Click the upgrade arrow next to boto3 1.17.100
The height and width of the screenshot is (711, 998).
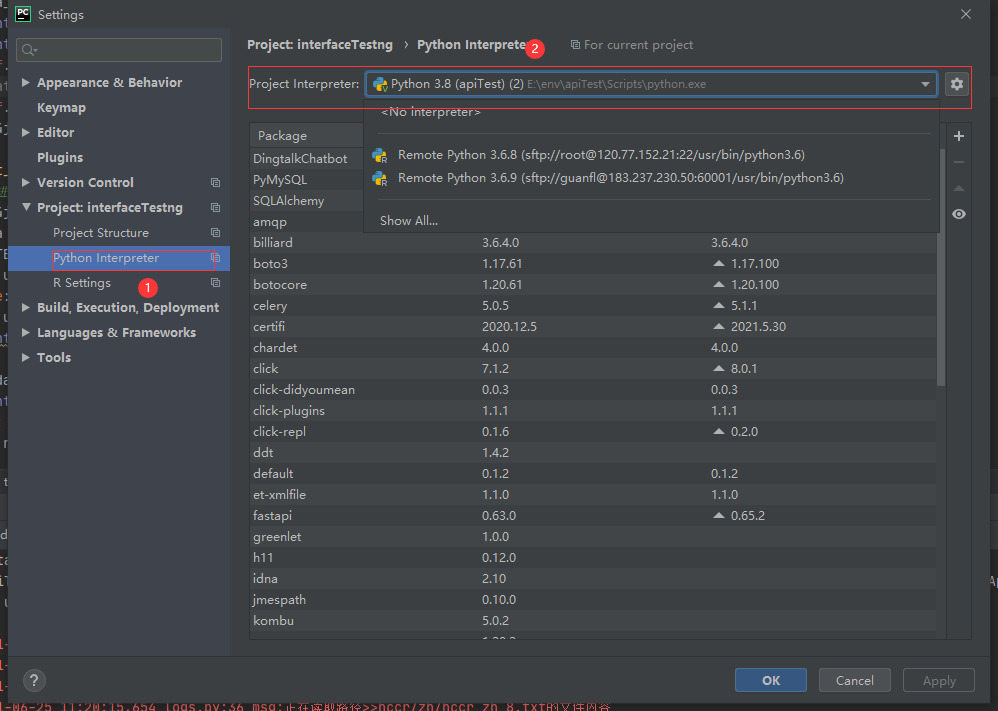point(719,264)
